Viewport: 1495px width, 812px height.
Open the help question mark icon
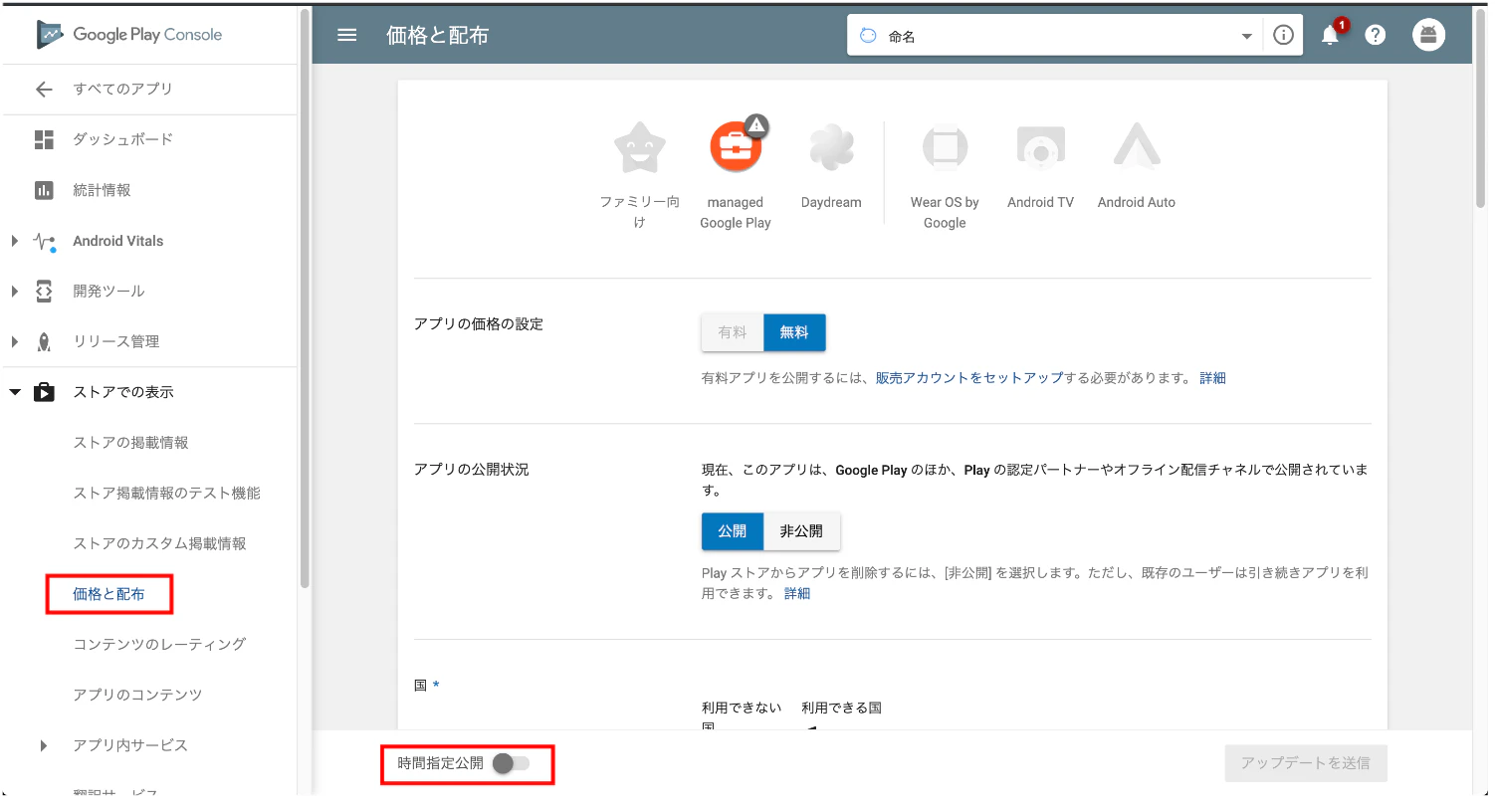point(1376,35)
